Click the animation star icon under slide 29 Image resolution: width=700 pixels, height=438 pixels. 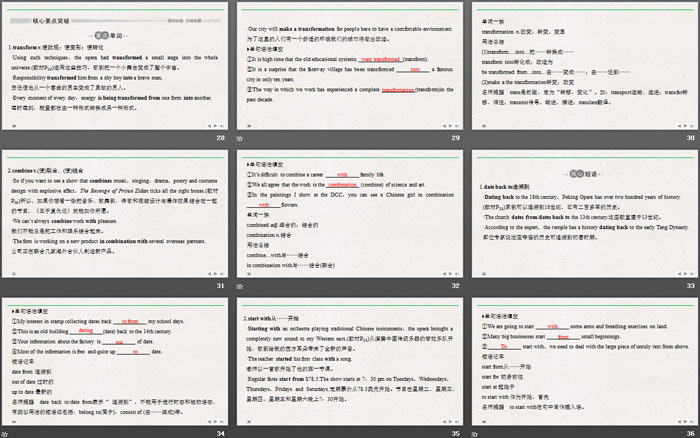(x=240, y=137)
